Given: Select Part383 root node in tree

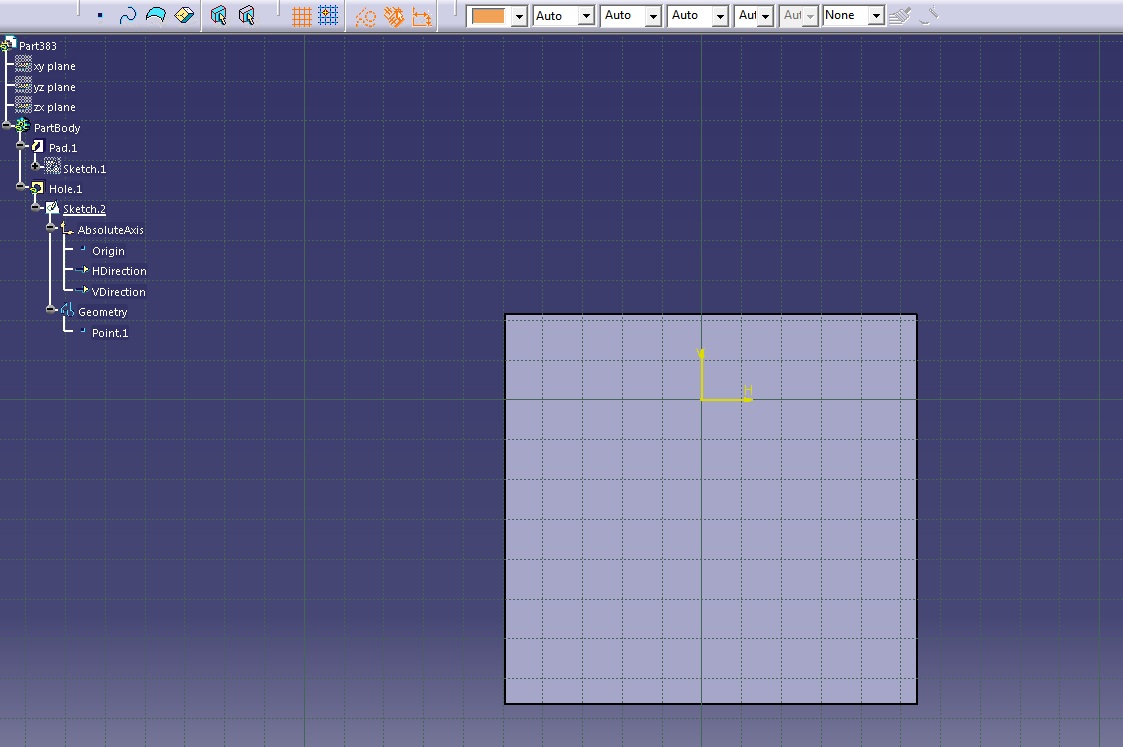Looking at the screenshot, I should point(37,46).
